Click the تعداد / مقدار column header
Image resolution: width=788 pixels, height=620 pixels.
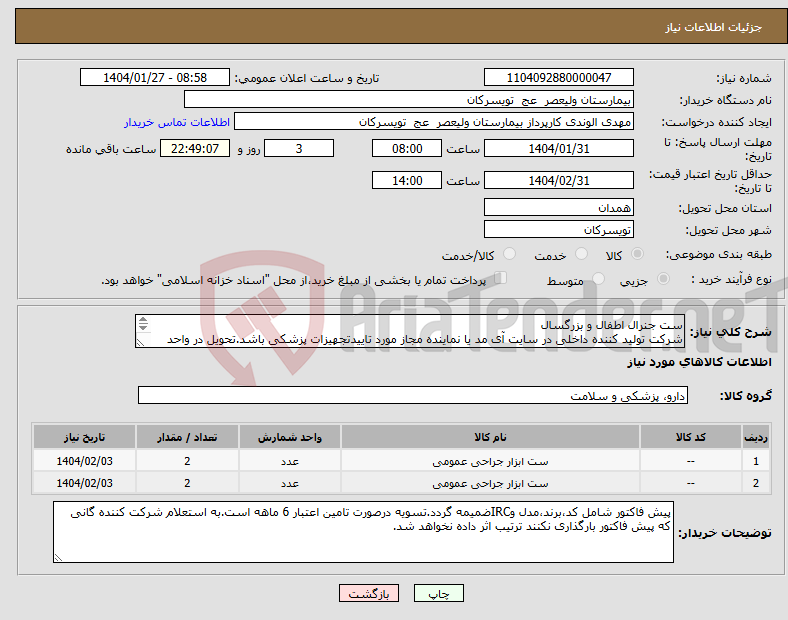[187, 437]
